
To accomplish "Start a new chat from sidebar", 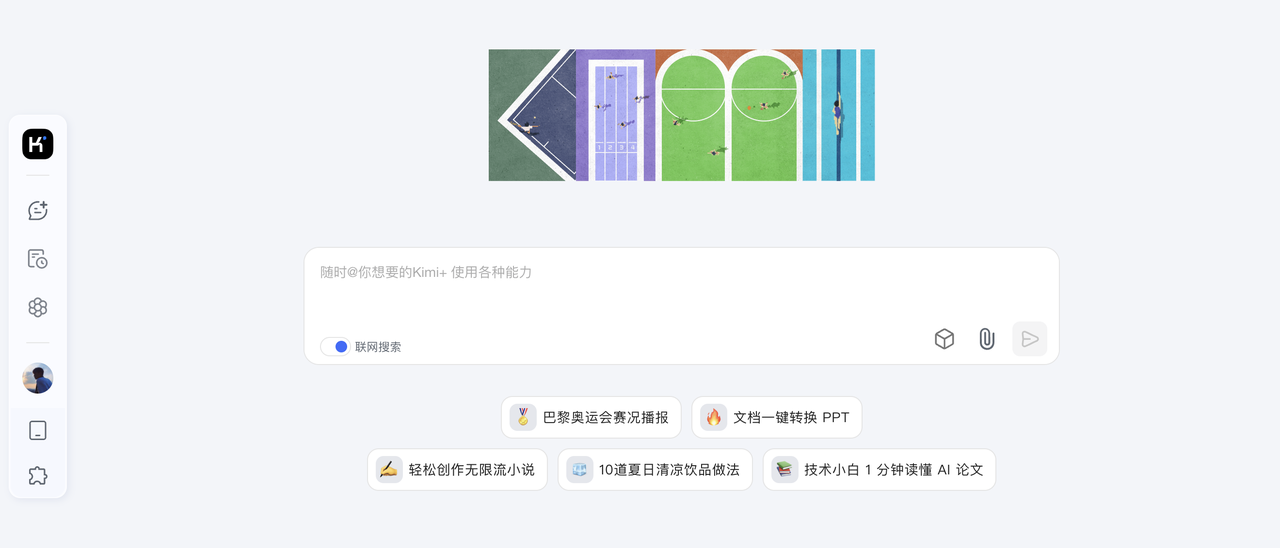I will coord(38,211).
